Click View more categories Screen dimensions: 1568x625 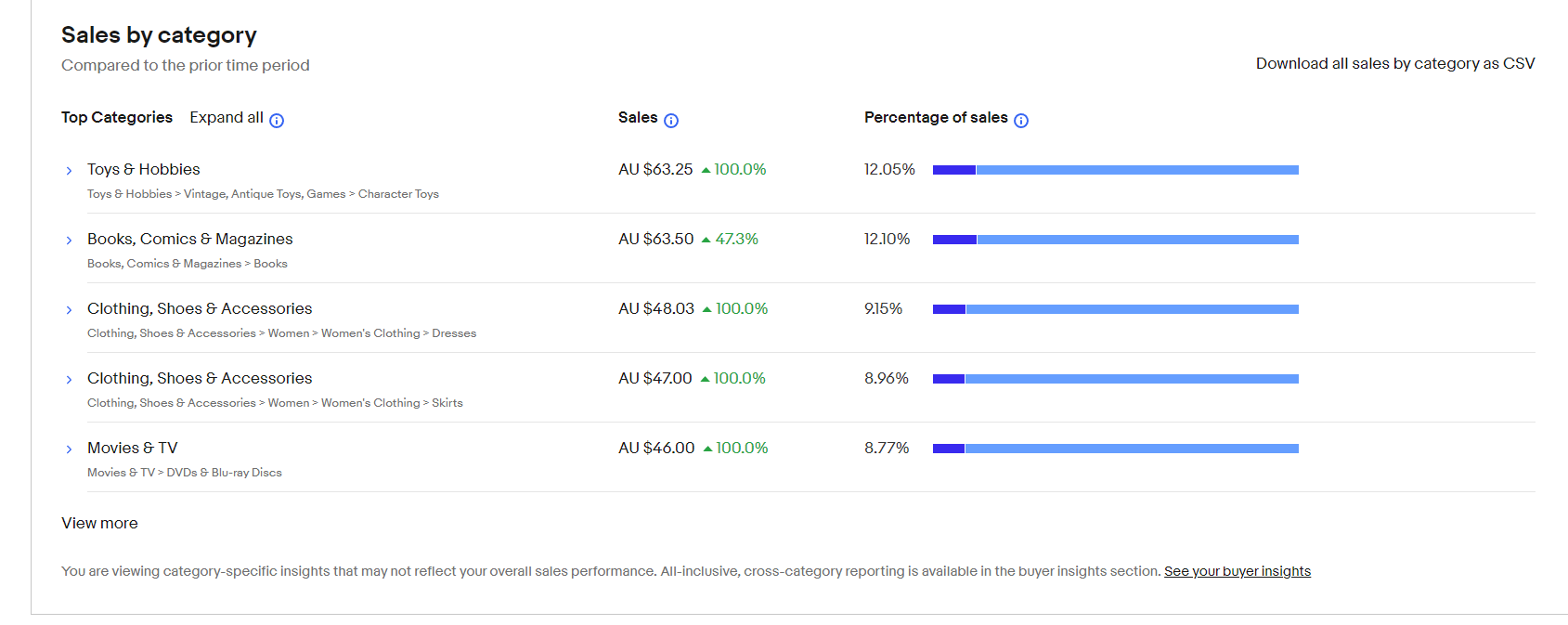tap(99, 523)
